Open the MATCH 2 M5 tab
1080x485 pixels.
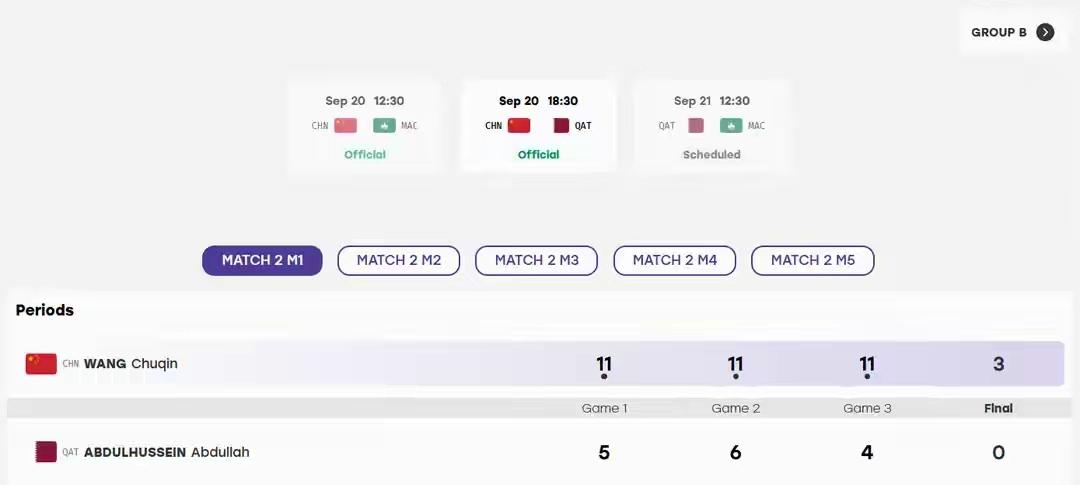[813, 260]
